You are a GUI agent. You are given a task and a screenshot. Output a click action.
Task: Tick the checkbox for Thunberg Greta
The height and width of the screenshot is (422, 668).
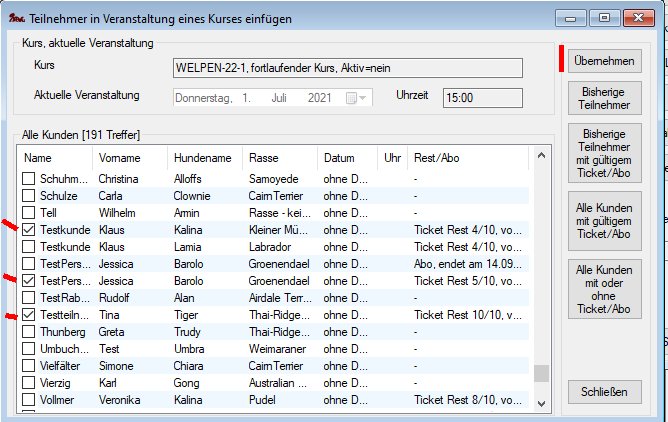[x=30, y=333]
